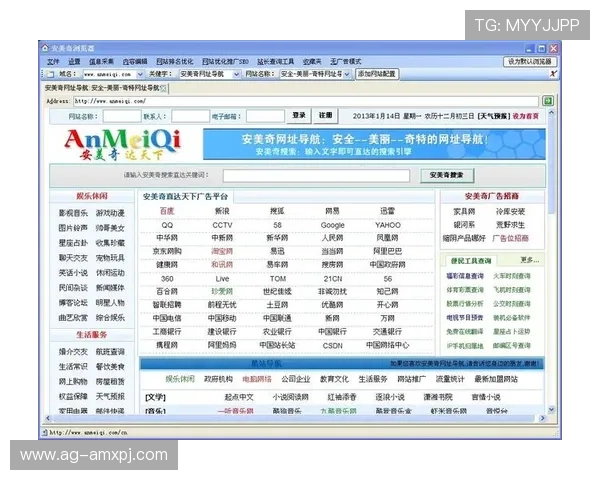Open the 域名 dropdown list
Screen dimensions: 600x480
140,74
